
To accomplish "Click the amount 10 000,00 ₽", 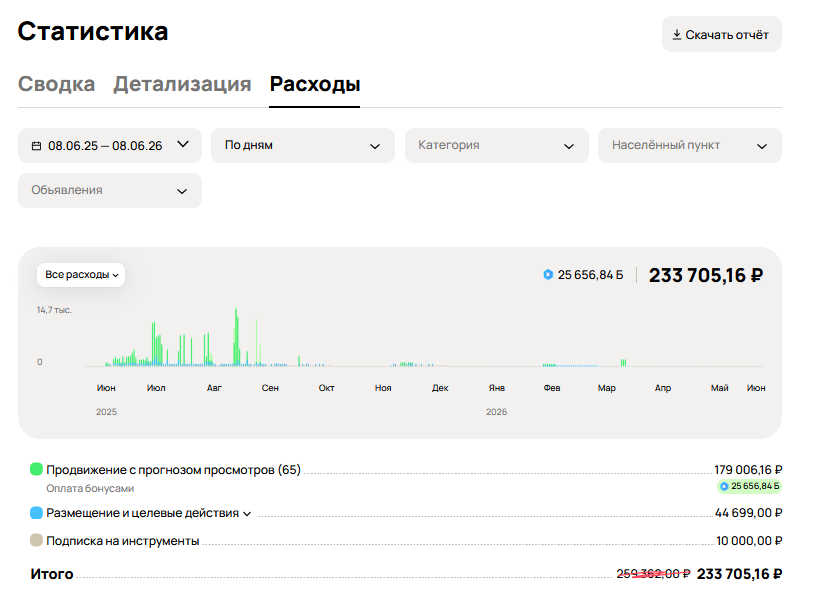I will click(x=749, y=541).
